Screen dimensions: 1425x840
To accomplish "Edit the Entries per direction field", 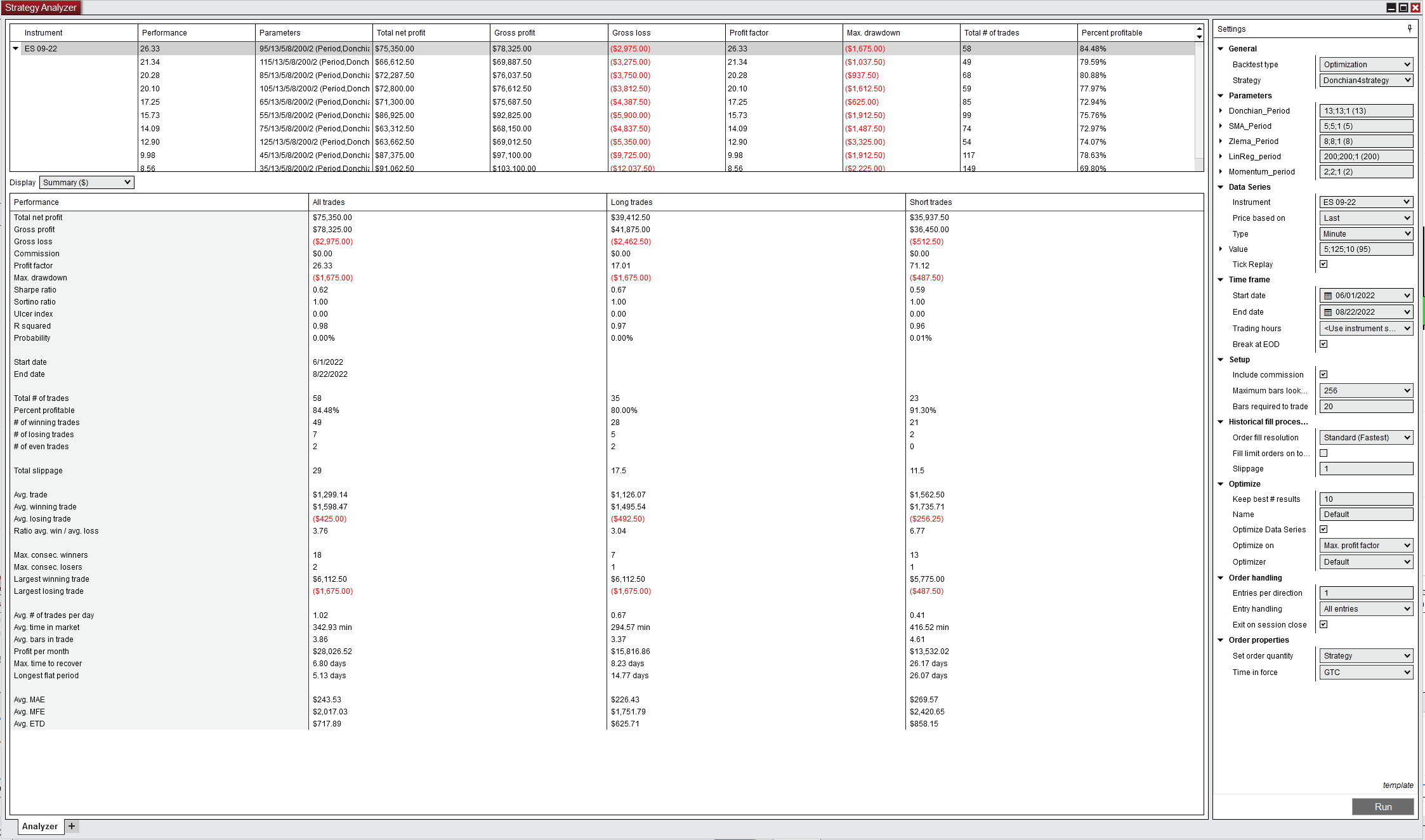I will [1366, 593].
